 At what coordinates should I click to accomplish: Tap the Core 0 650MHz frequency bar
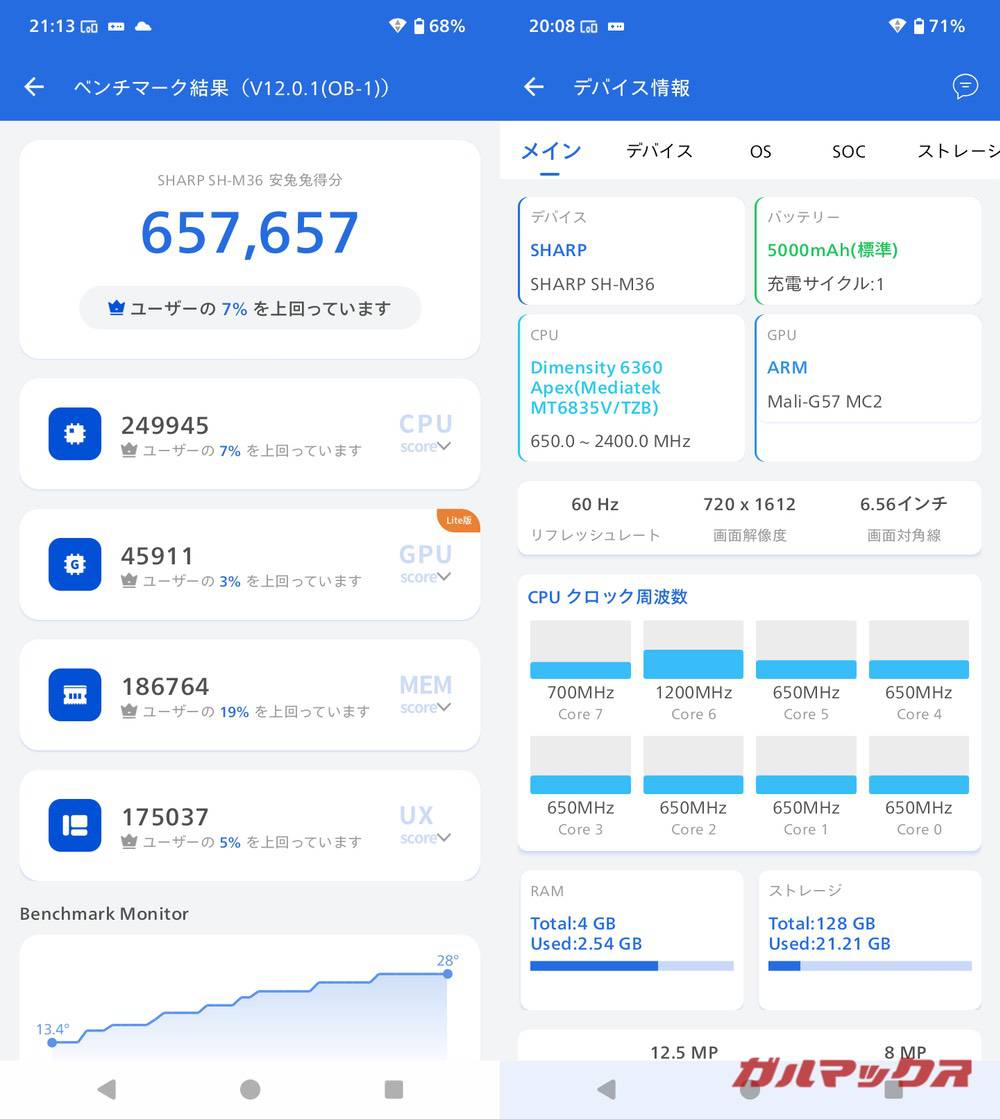click(x=919, y=765)
